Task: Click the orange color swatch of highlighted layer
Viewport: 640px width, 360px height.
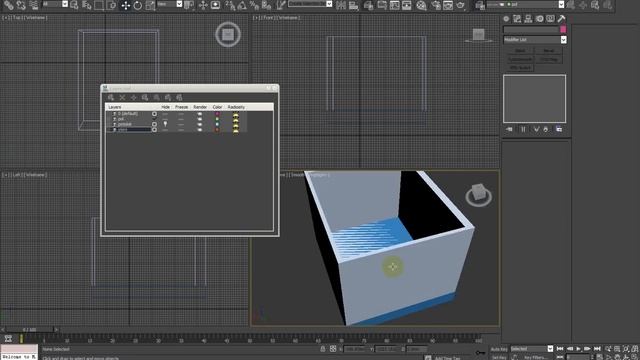Action: 217,129
